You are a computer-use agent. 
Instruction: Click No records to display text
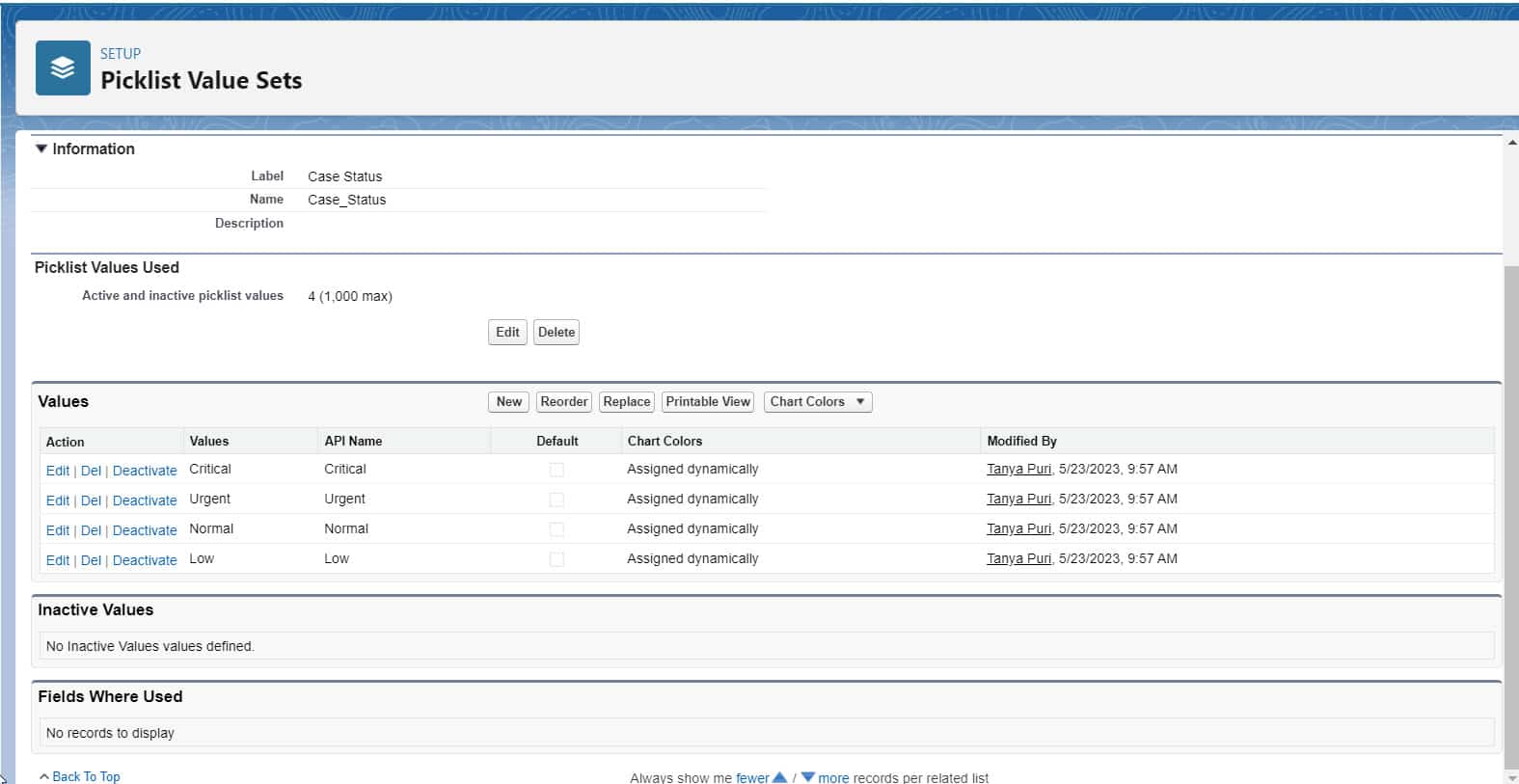pyautogui.click(x=110, y=733)
